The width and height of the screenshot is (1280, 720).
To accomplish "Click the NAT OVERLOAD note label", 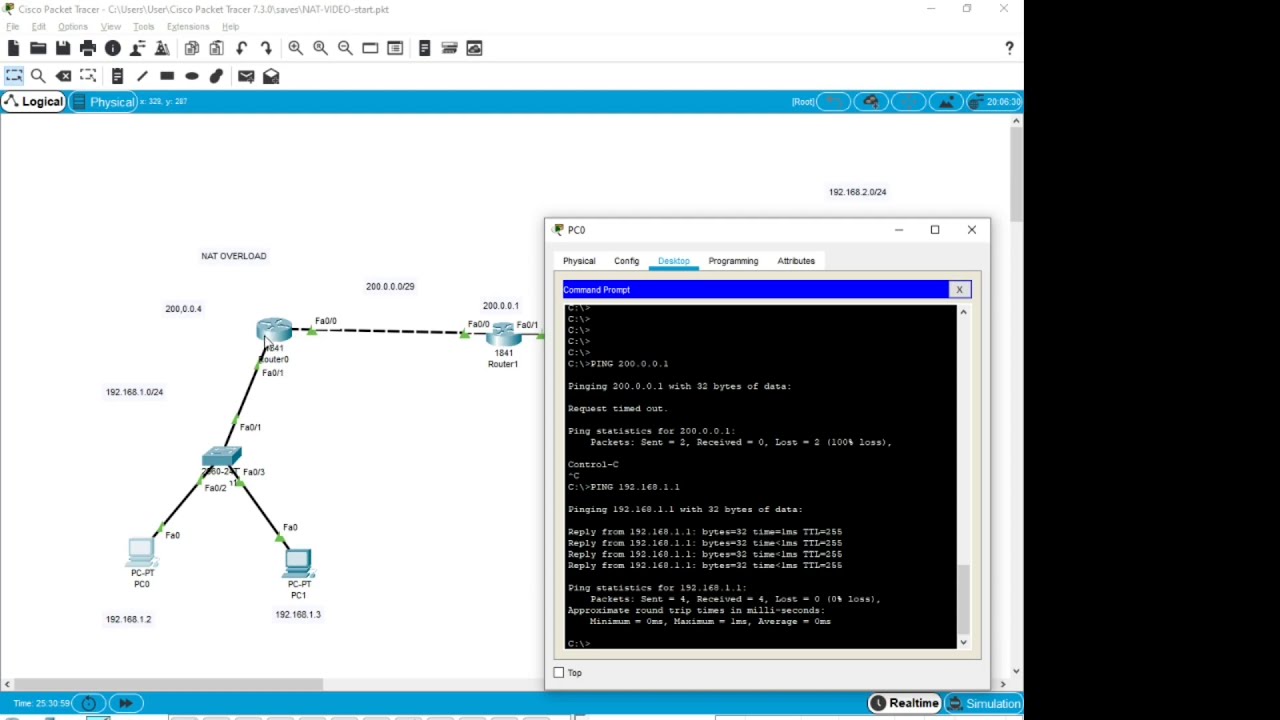I will point(234,256).
